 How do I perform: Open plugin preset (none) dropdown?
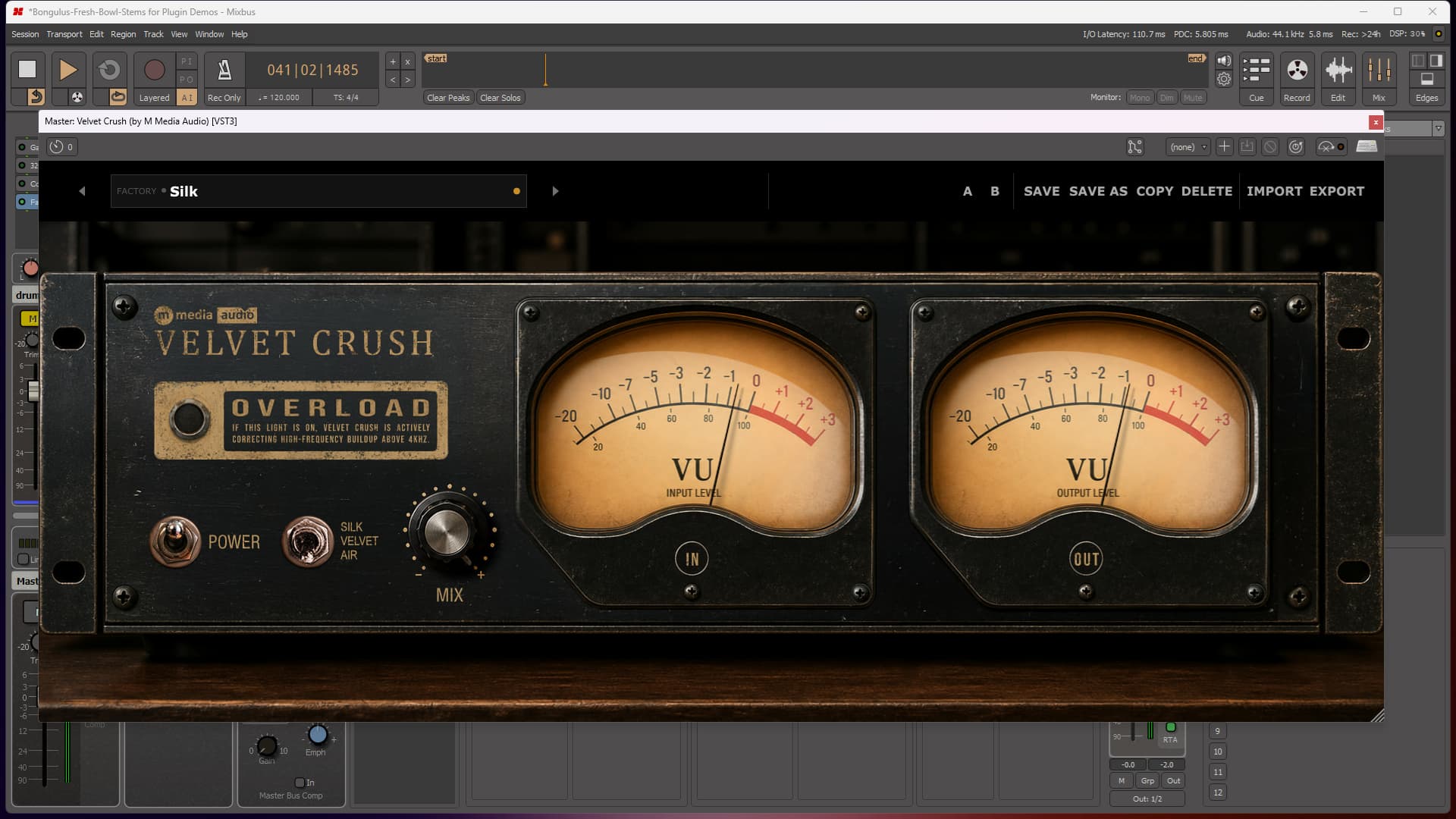point(1188,147)
